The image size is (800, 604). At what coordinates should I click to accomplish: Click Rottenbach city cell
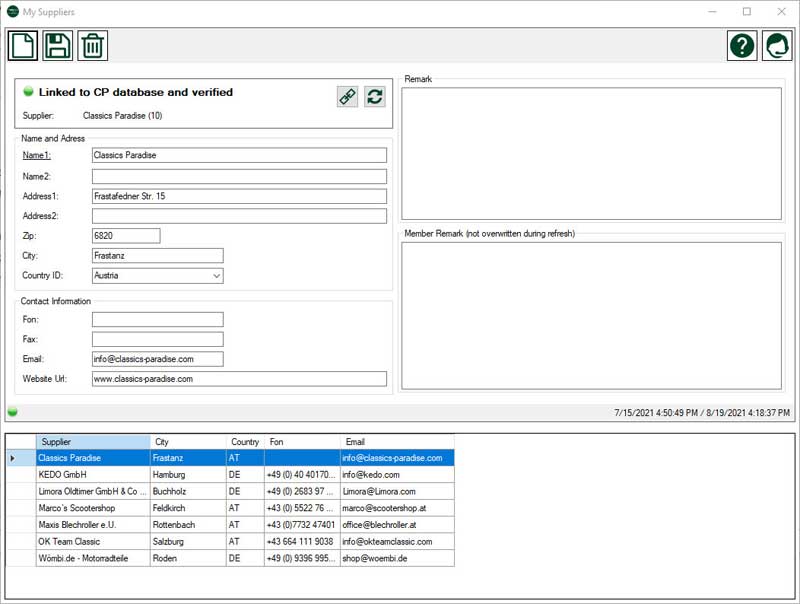pos(188,525)
